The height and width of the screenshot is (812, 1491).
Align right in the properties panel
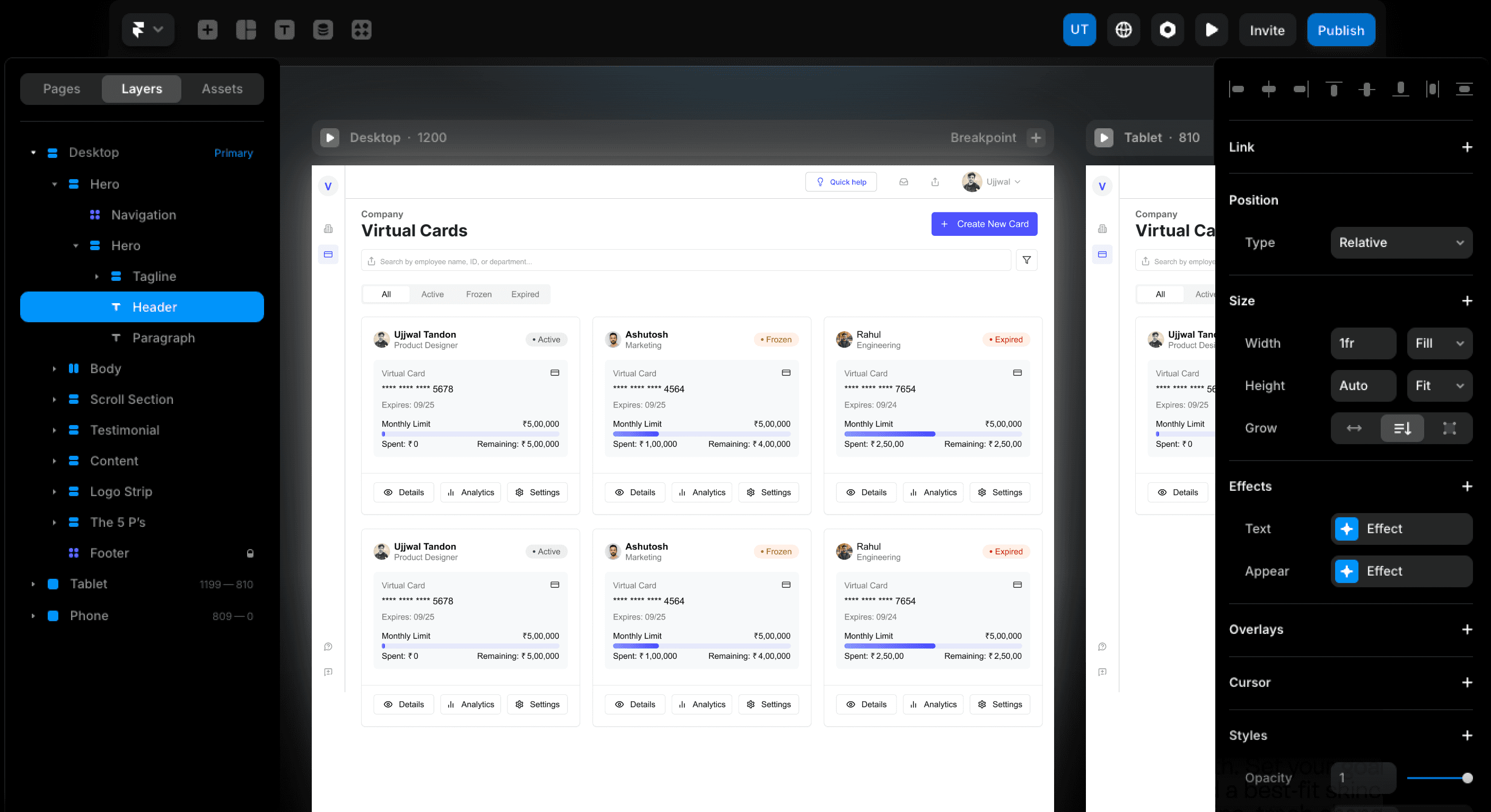pos(1301,89)
